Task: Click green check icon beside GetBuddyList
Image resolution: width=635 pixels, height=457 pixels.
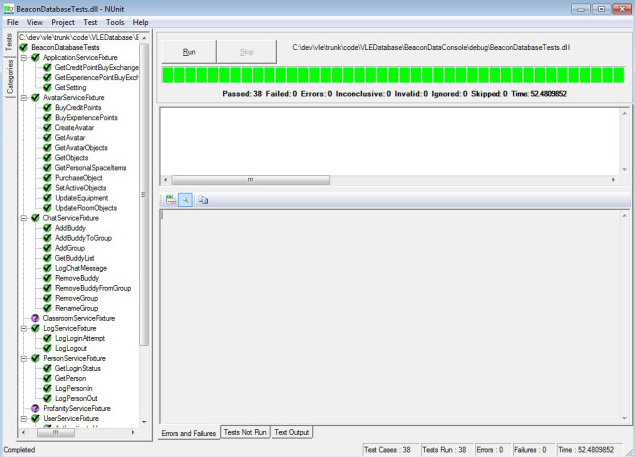Action: pyautogui.click(x=47, y=258)
